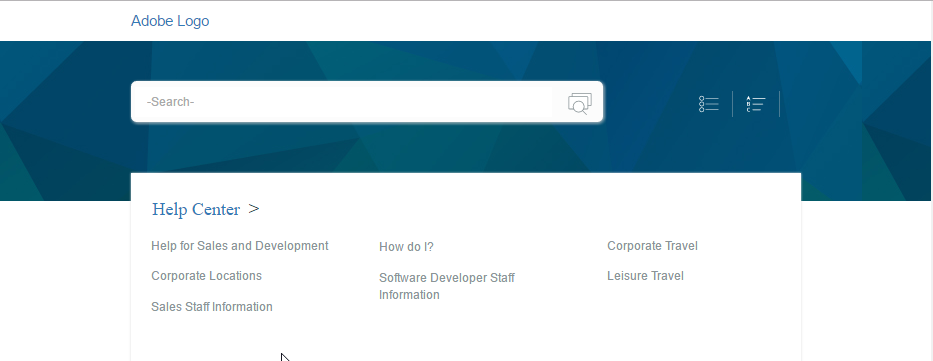933x361 pixels.
Task: Open Software Developer Staff Information topic
Action: click(x=447, y=286)
